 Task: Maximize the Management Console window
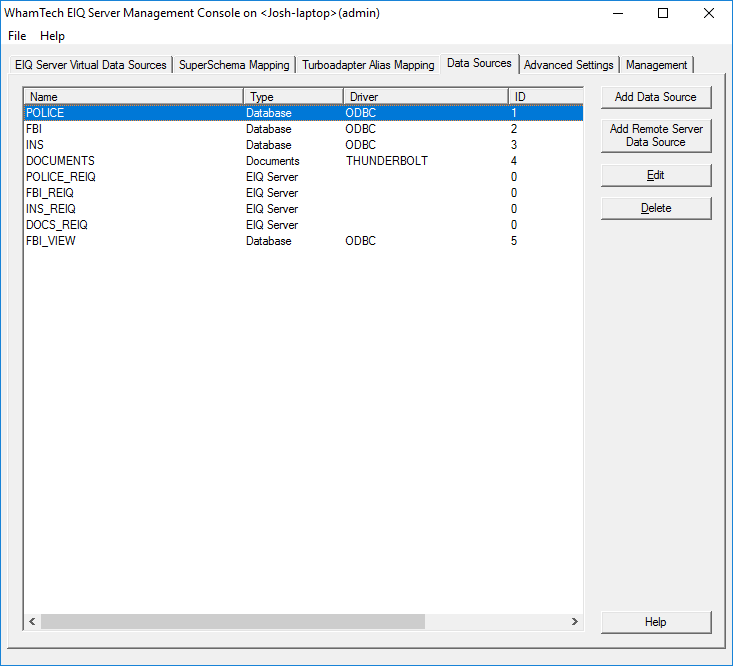click(x=663, y=13)
